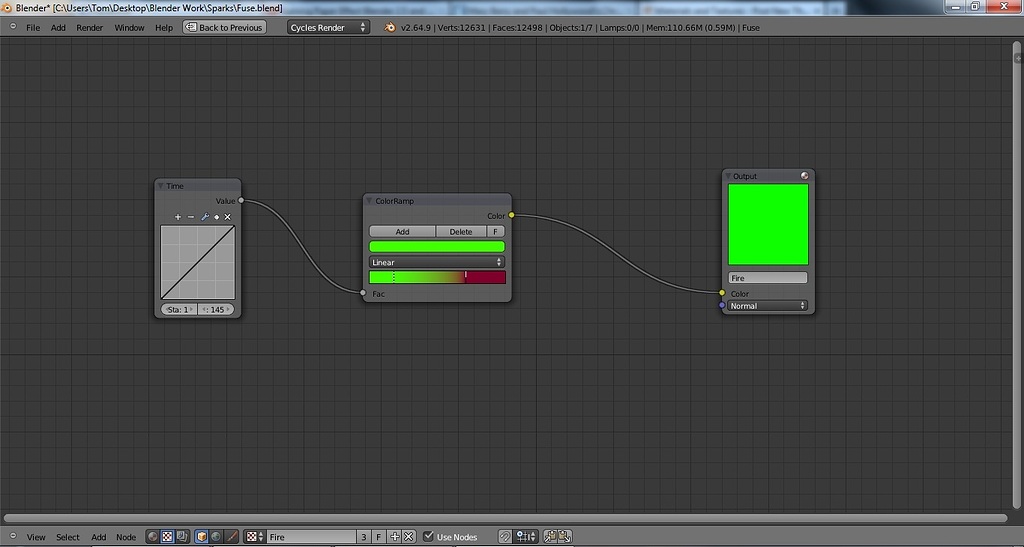Open the wrench tools icon in Time node

click(x=204, y=217)
